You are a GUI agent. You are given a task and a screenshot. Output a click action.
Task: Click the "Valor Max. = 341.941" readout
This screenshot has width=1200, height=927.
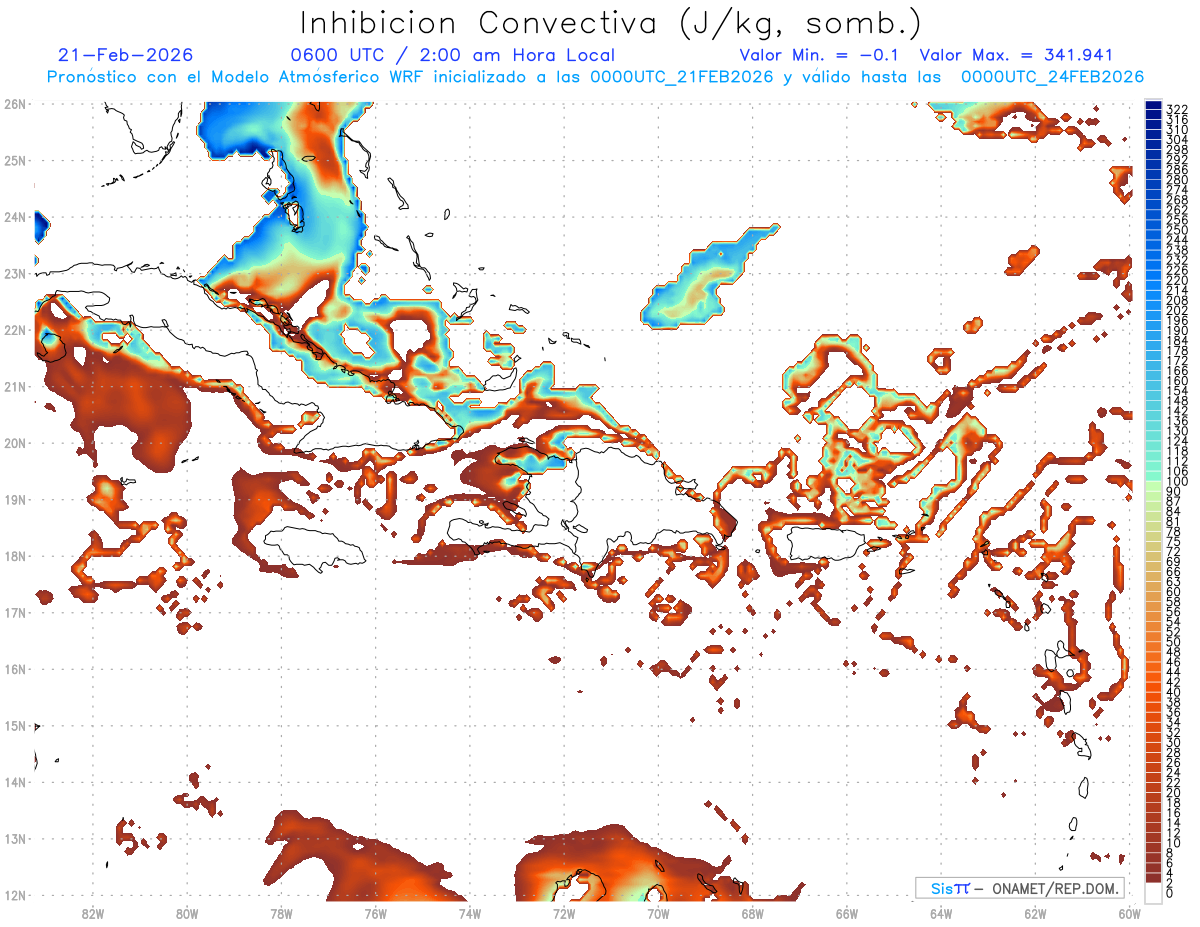pyautogui.click(x=1016, y=55)
